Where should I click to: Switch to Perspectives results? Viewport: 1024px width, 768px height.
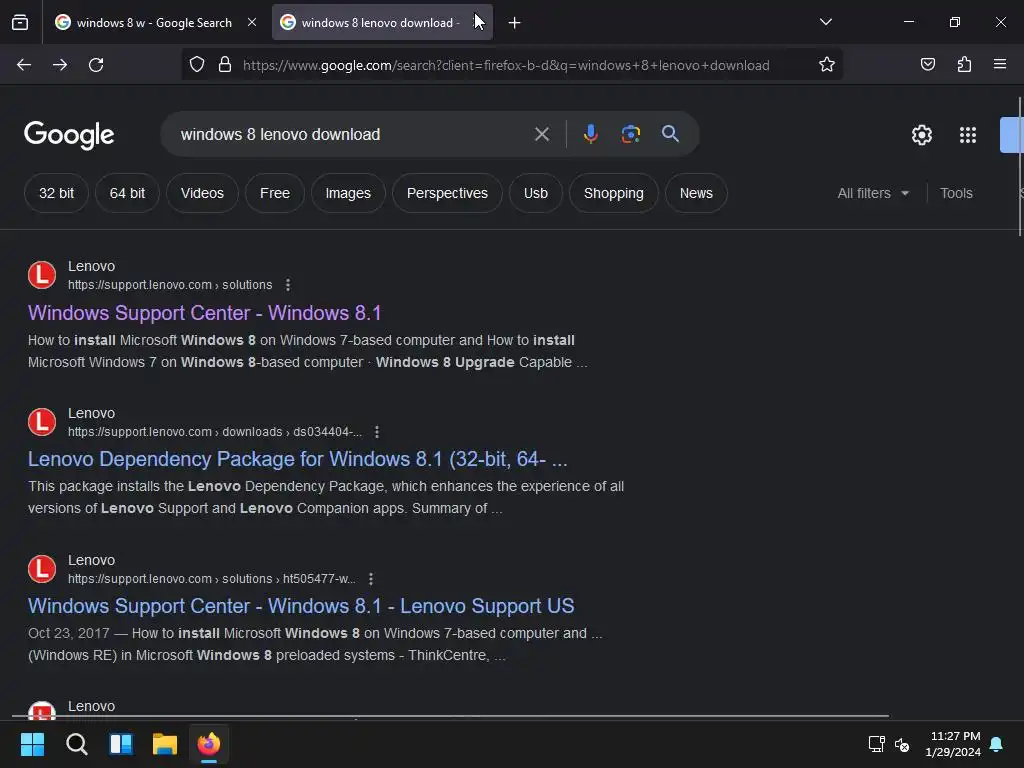pos(447,193)
